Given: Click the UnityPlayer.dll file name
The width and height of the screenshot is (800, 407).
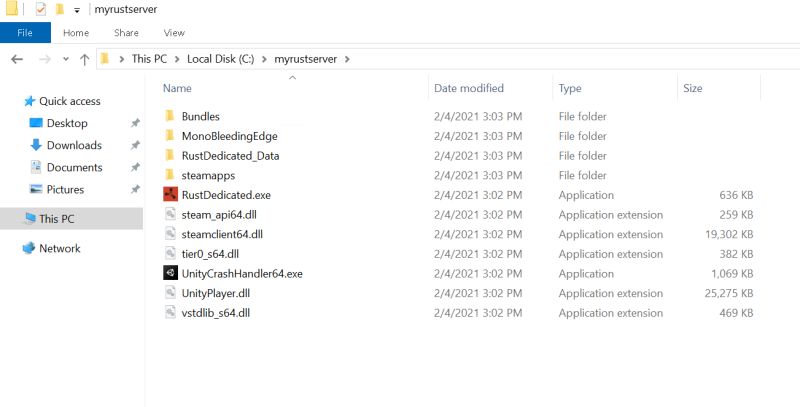Looking at the screenshot, I should point(215,293).
